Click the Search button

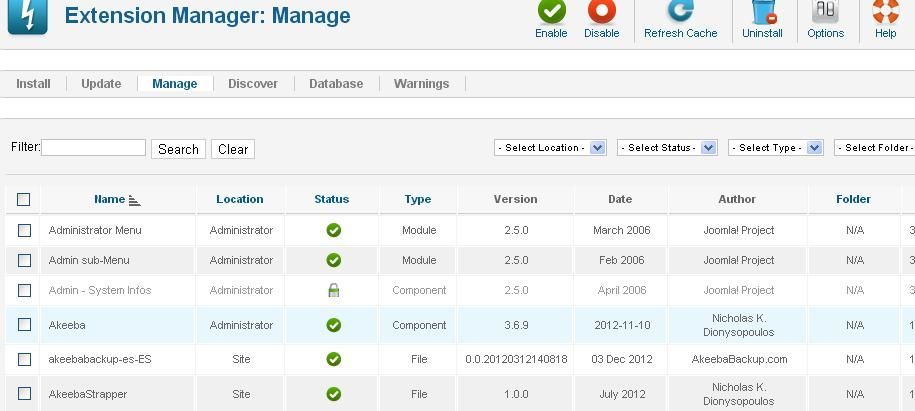(x=178, y=149)
